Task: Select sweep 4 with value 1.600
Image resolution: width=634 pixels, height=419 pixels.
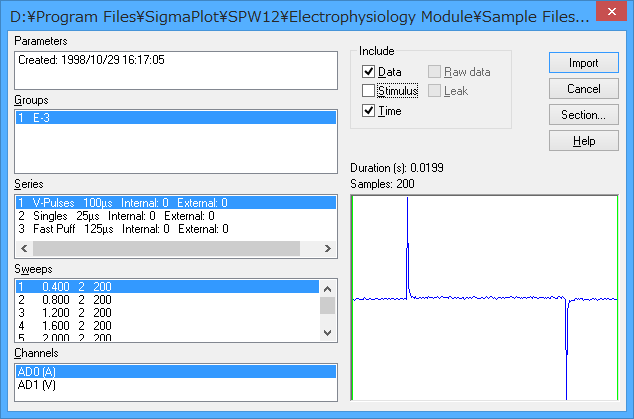Action: click(167, 326)
